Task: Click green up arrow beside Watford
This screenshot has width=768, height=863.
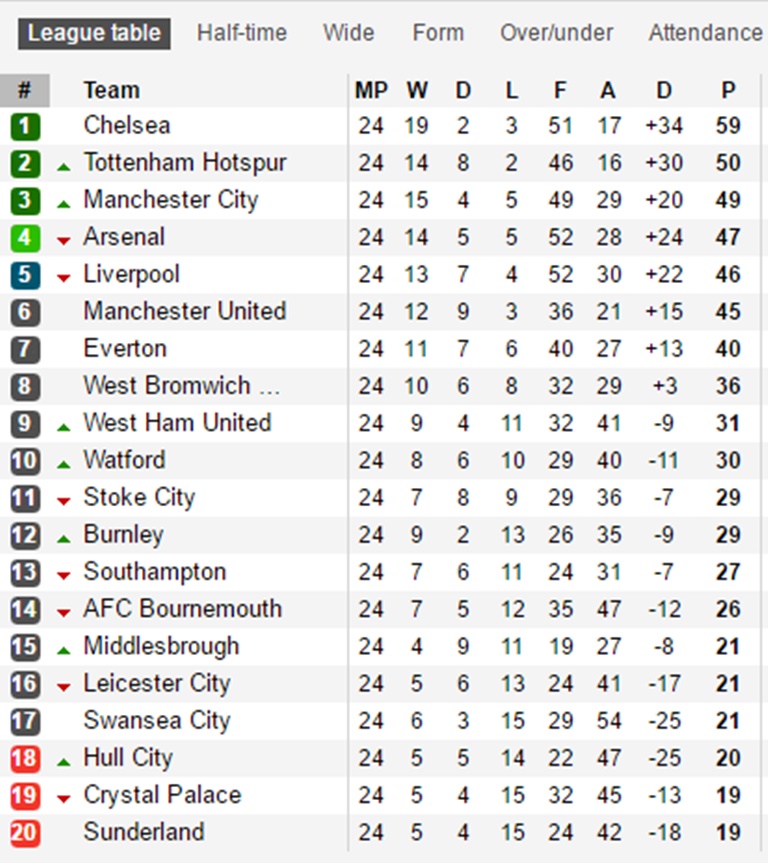Action: coord(64,464)
